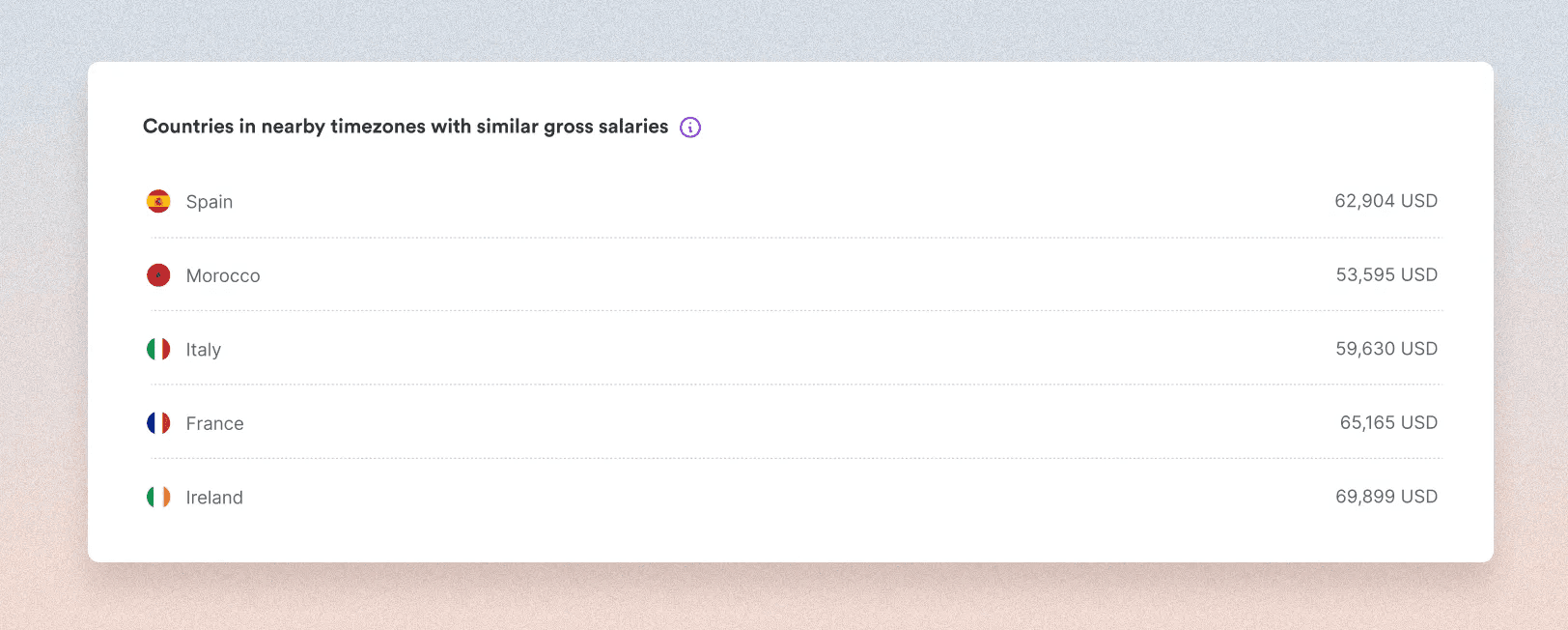Select the flag beside Spain row
Viewport: 1568px width, 630px height.
point(158,201)
